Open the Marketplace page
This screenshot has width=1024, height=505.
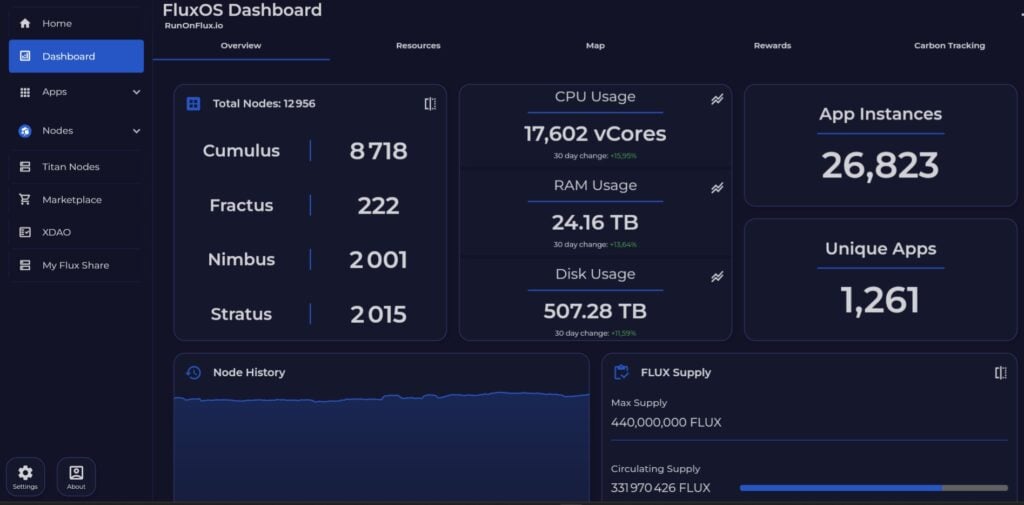(x=76, y=200)
